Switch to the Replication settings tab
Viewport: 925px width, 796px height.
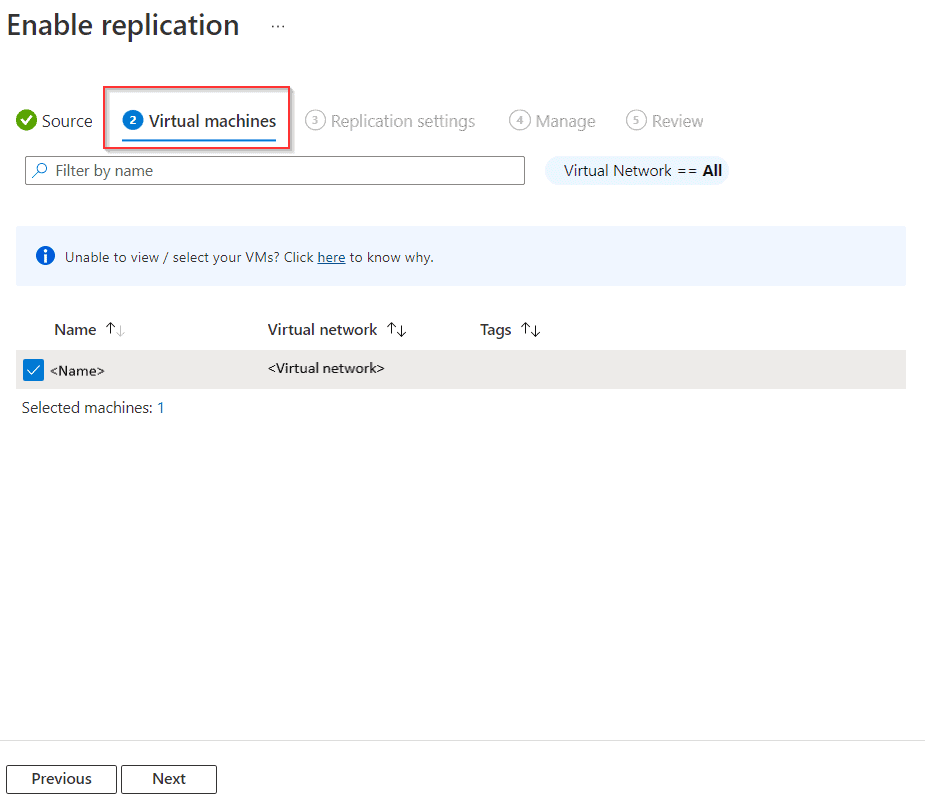point(390,120)
